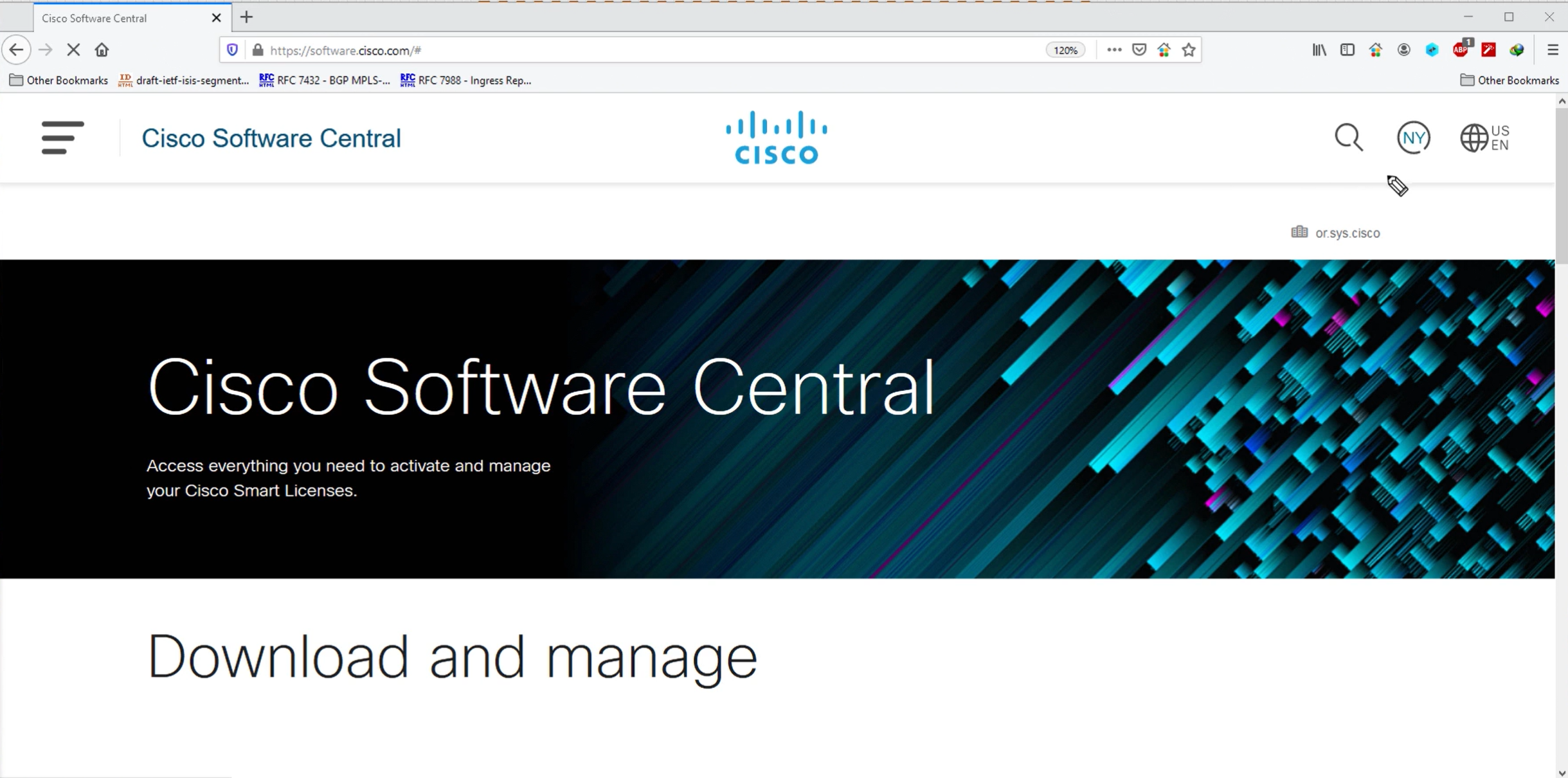This screenshot has height=778, width=1568.
Task: Open page actions three-dots menu
Action: 1113,50
